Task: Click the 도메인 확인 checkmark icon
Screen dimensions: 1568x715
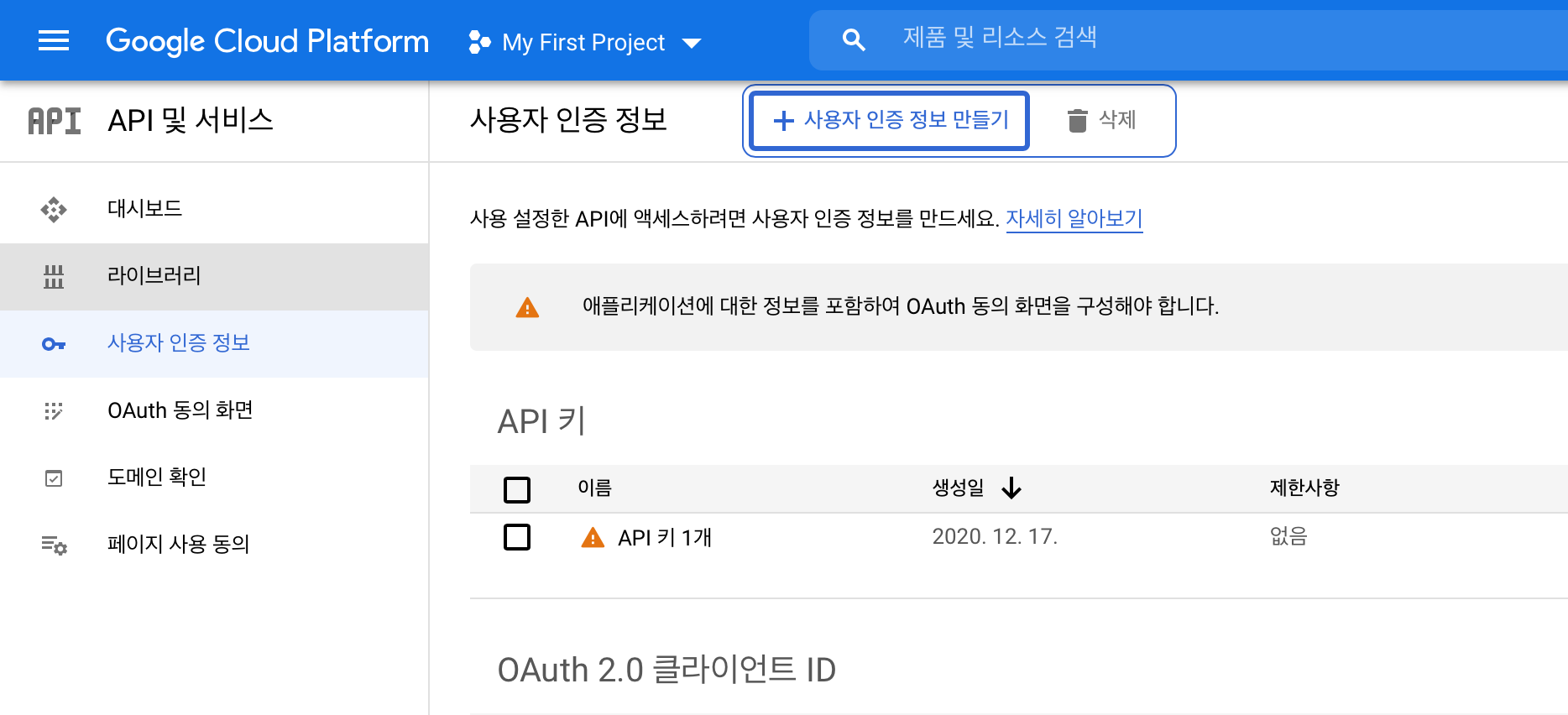Action: coord(54,478)
